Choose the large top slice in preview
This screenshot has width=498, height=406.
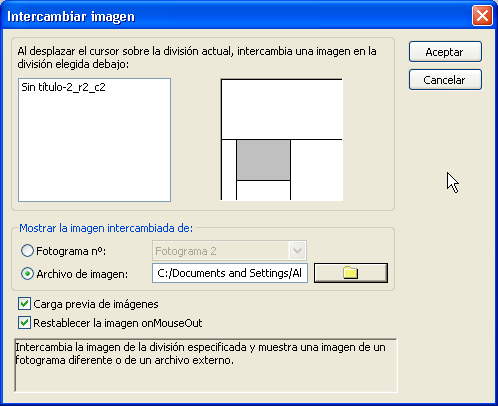pyautogui.click(x=282, y=109)
